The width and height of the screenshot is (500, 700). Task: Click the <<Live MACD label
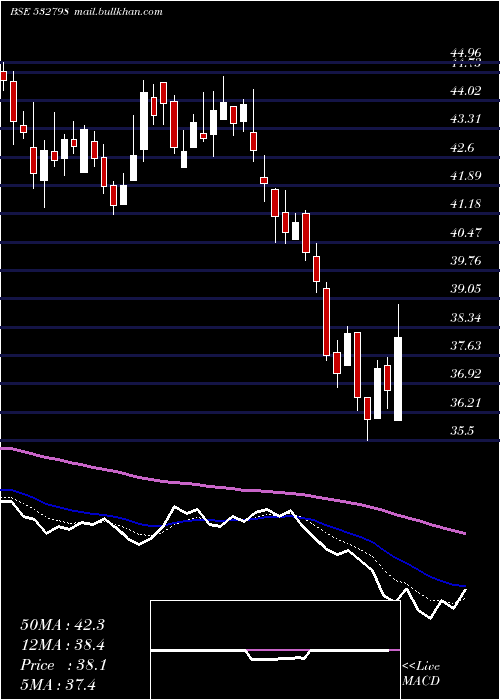coord(421,673)
